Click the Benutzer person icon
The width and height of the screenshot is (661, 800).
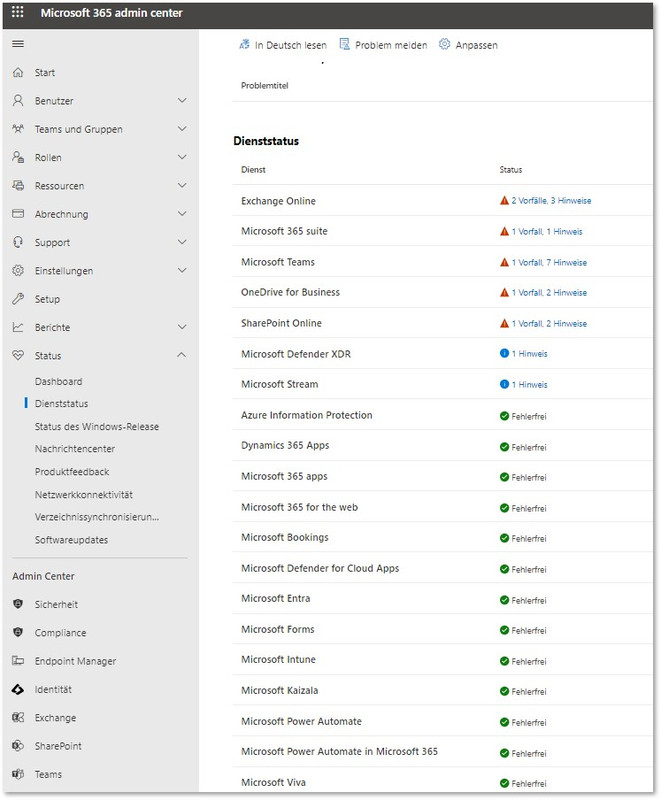[18, 101]
